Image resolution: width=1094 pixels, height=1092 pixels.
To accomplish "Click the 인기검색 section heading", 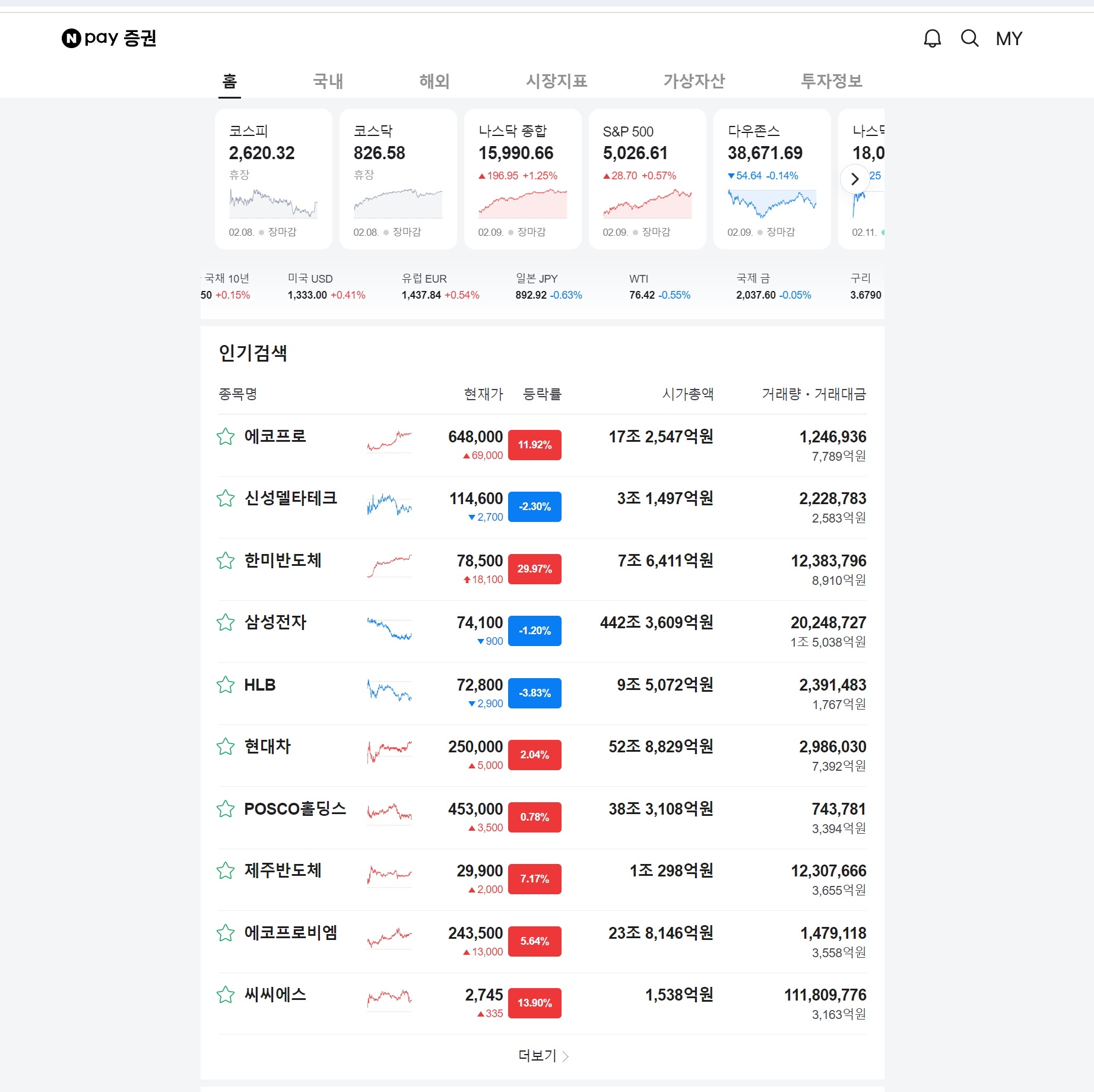I will pyautogui.click(x=253, y=353).
